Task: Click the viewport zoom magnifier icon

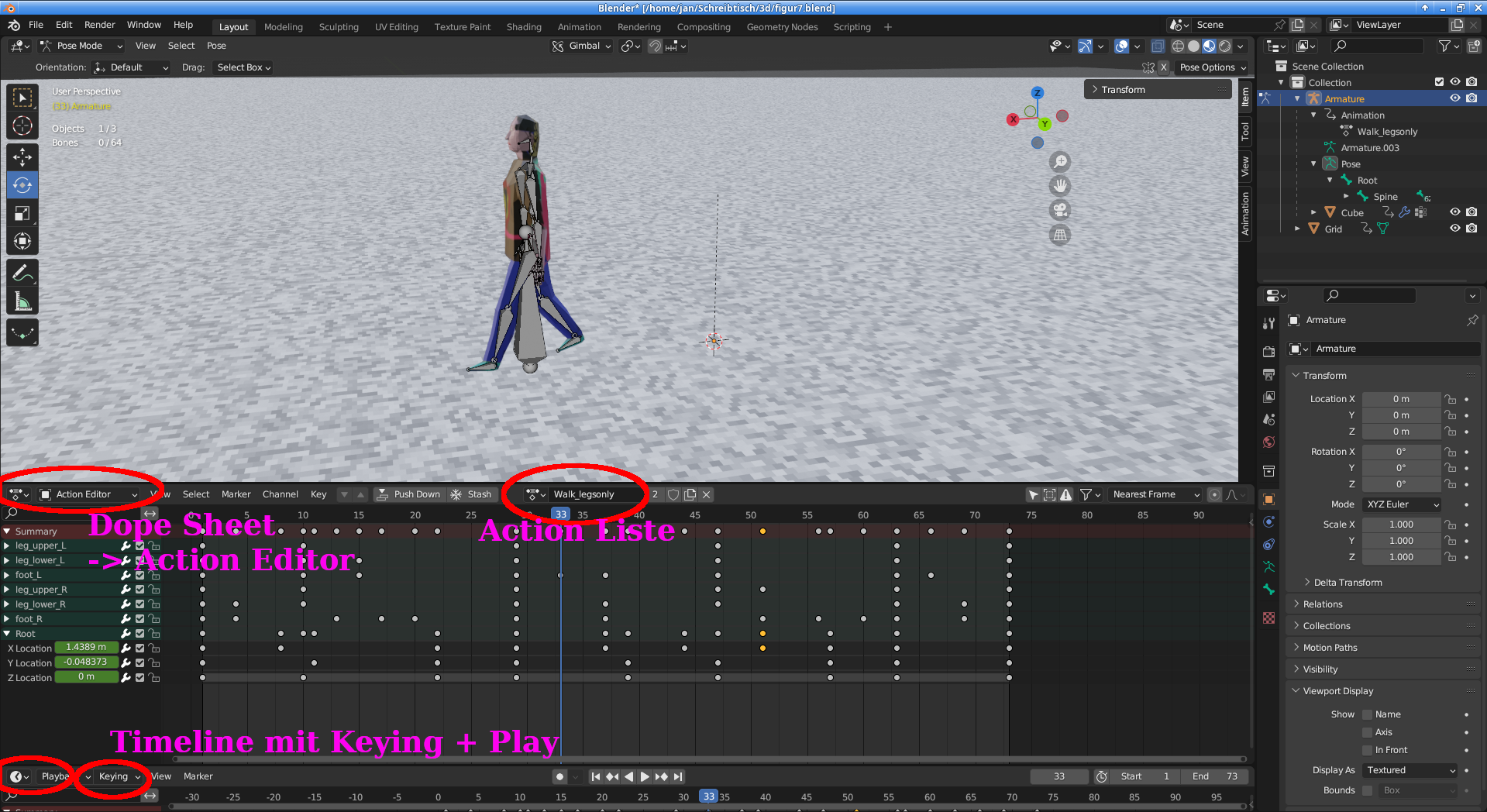Action: coord(1060,162)
